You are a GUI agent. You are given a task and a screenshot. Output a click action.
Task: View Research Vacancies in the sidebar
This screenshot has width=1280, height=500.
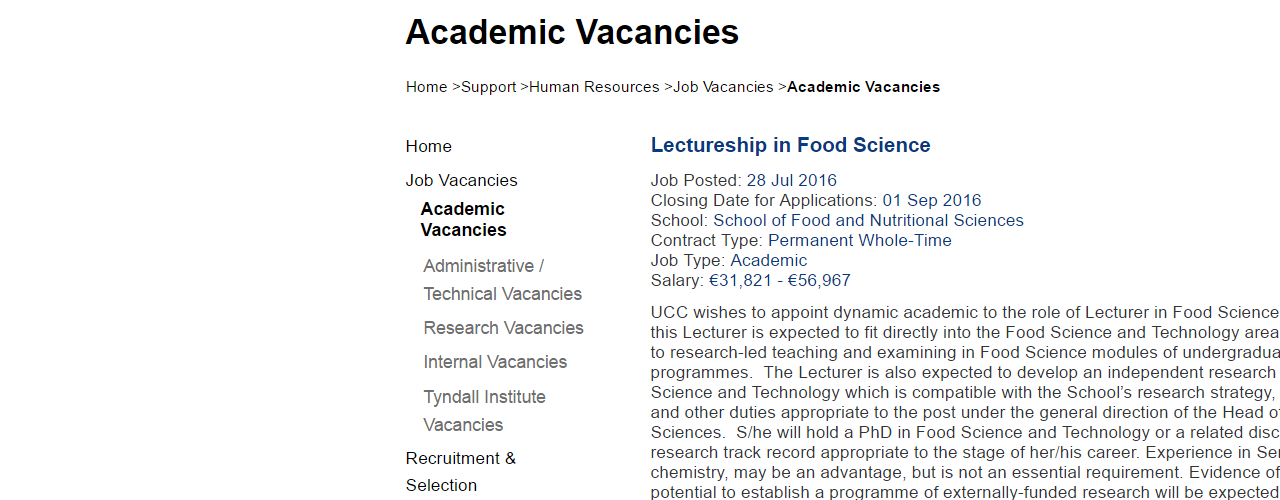click(x=503, y=328)
